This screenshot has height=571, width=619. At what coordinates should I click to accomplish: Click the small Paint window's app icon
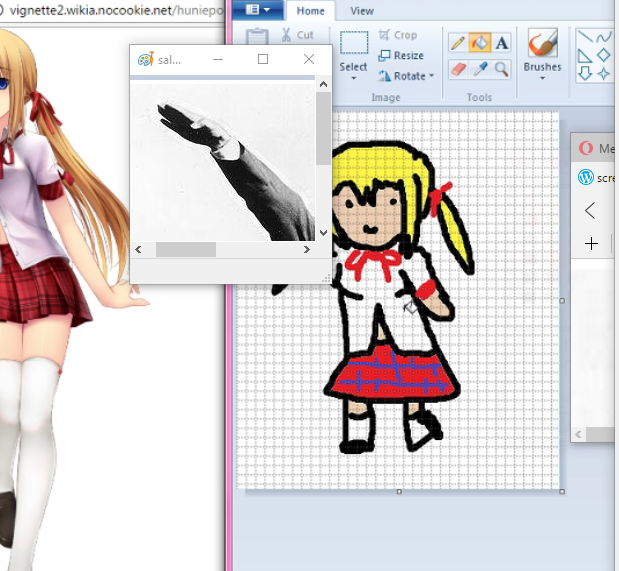pos(145,59)
